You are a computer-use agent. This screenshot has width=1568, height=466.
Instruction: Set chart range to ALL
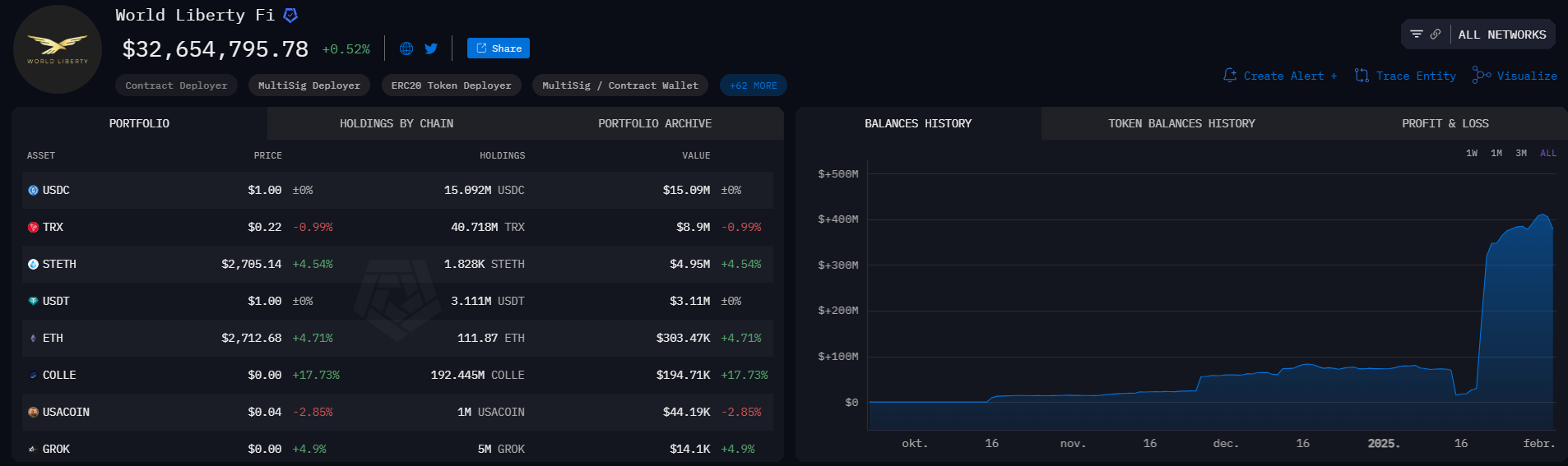click(x=1548, y=153)
